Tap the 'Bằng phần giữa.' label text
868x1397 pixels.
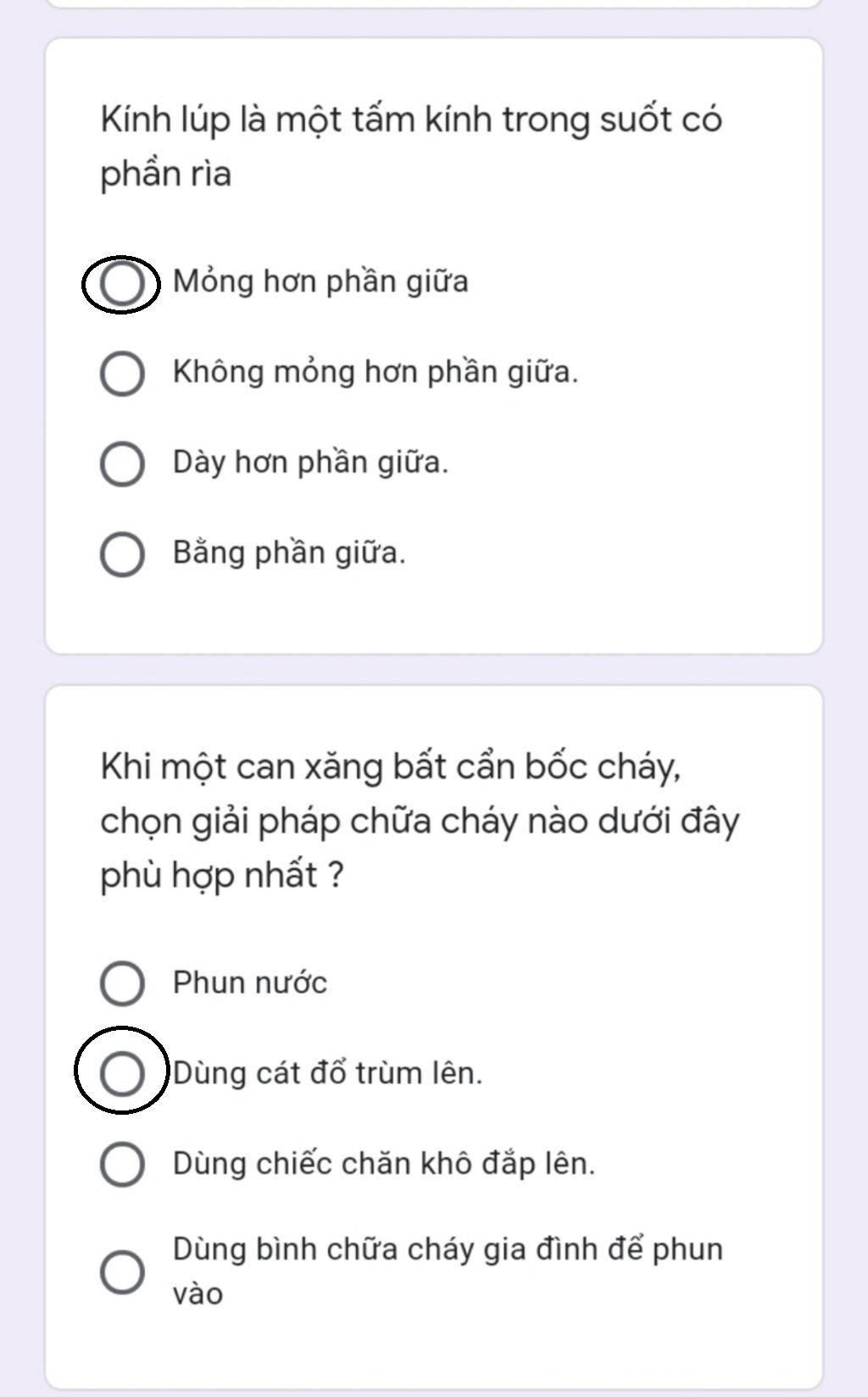pos(289,553)
